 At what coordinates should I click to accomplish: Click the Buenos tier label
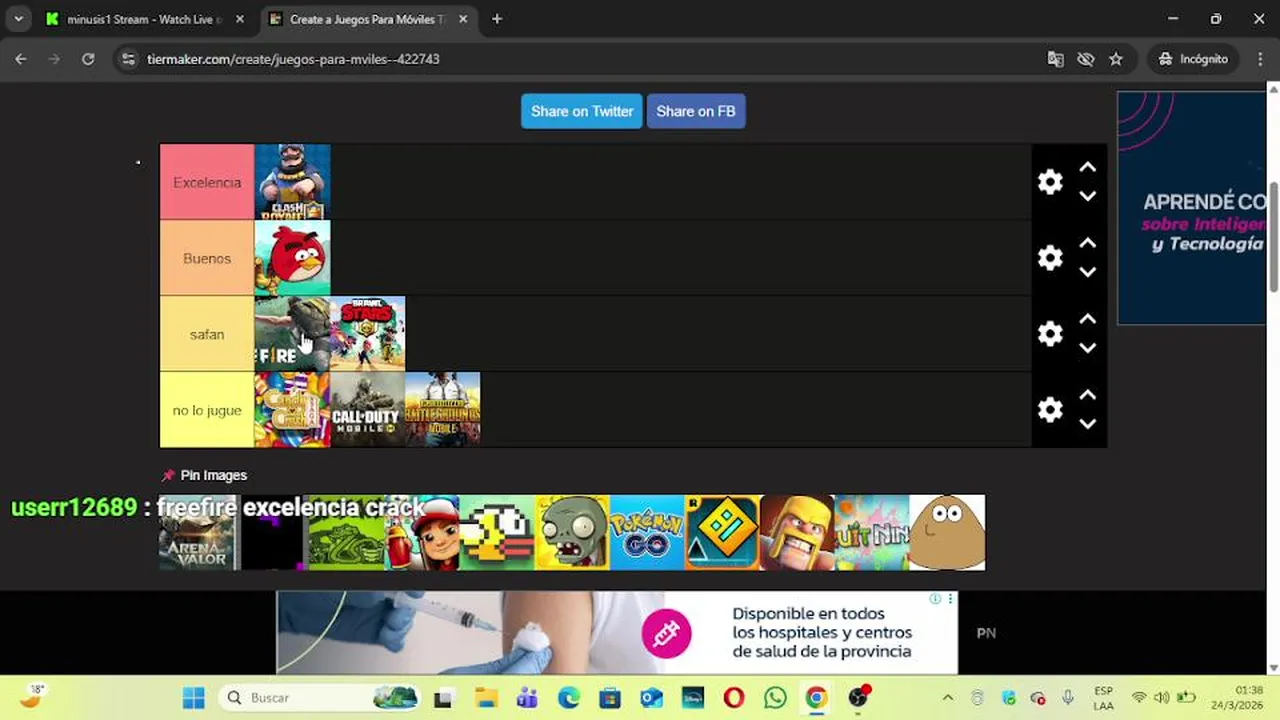207,258
